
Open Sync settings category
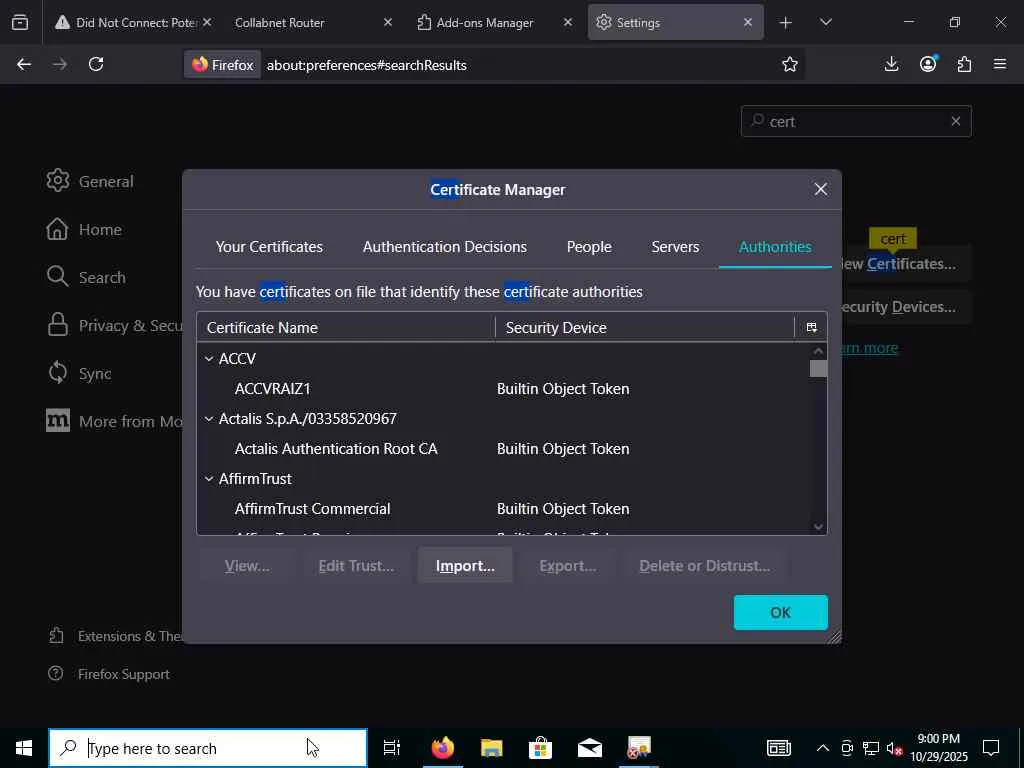pos(79,373)
